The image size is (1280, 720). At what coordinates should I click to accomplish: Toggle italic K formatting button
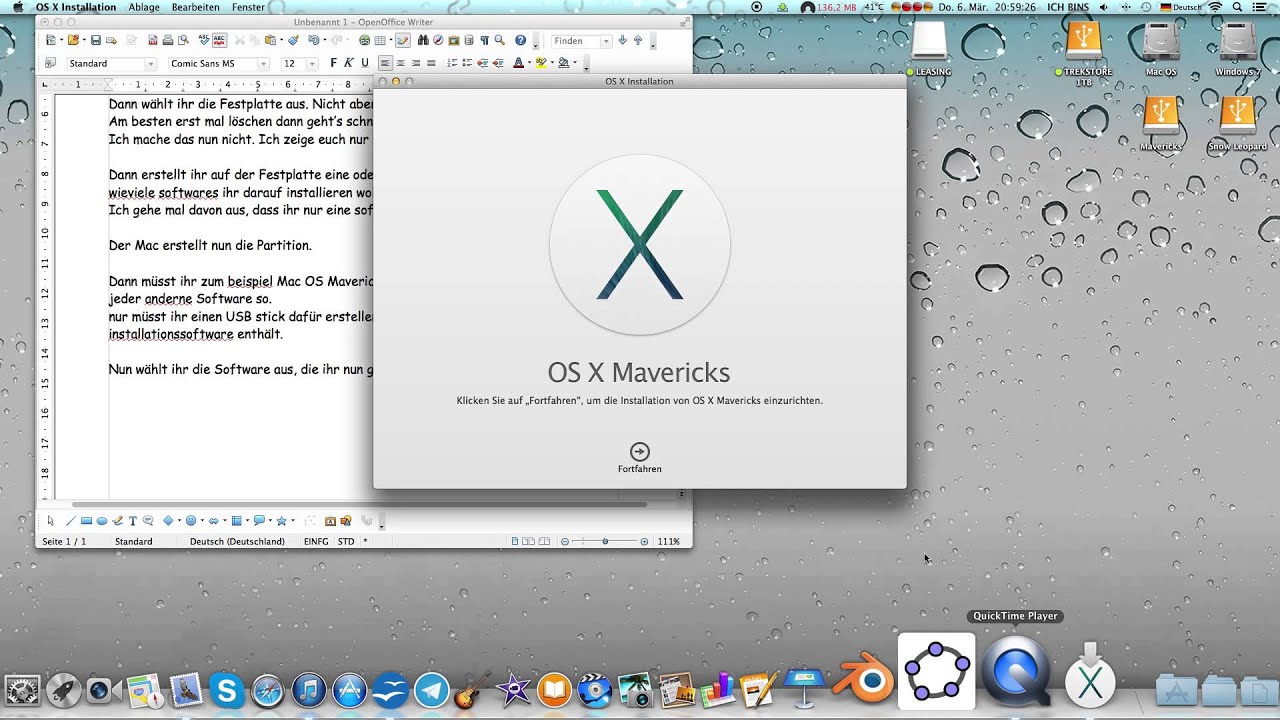click(348, 63)
